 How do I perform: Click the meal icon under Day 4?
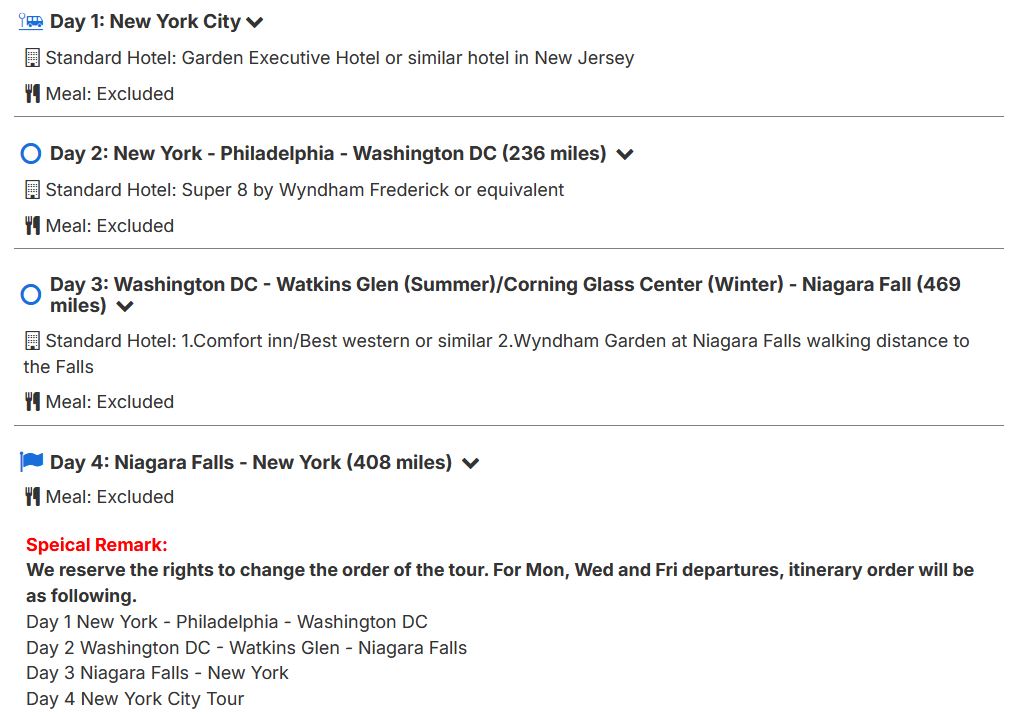click(32, 497)
